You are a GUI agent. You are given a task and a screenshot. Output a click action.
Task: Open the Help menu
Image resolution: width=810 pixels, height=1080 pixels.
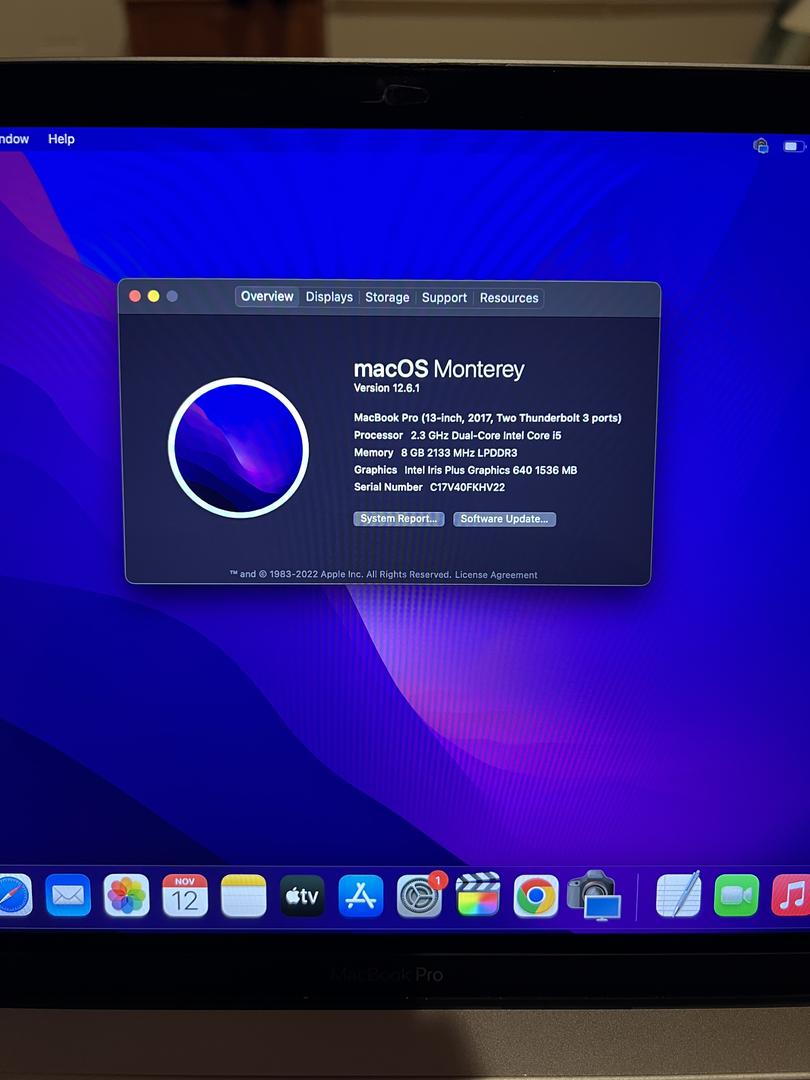pos(61,139)
